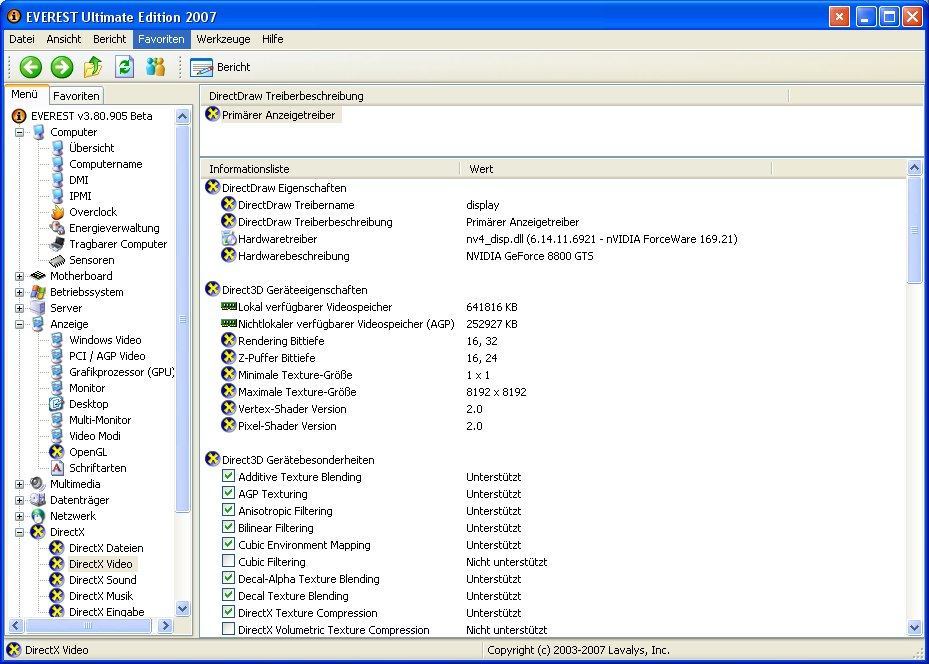Click the Energieverwaltung power icon

(x=57, y=228)
